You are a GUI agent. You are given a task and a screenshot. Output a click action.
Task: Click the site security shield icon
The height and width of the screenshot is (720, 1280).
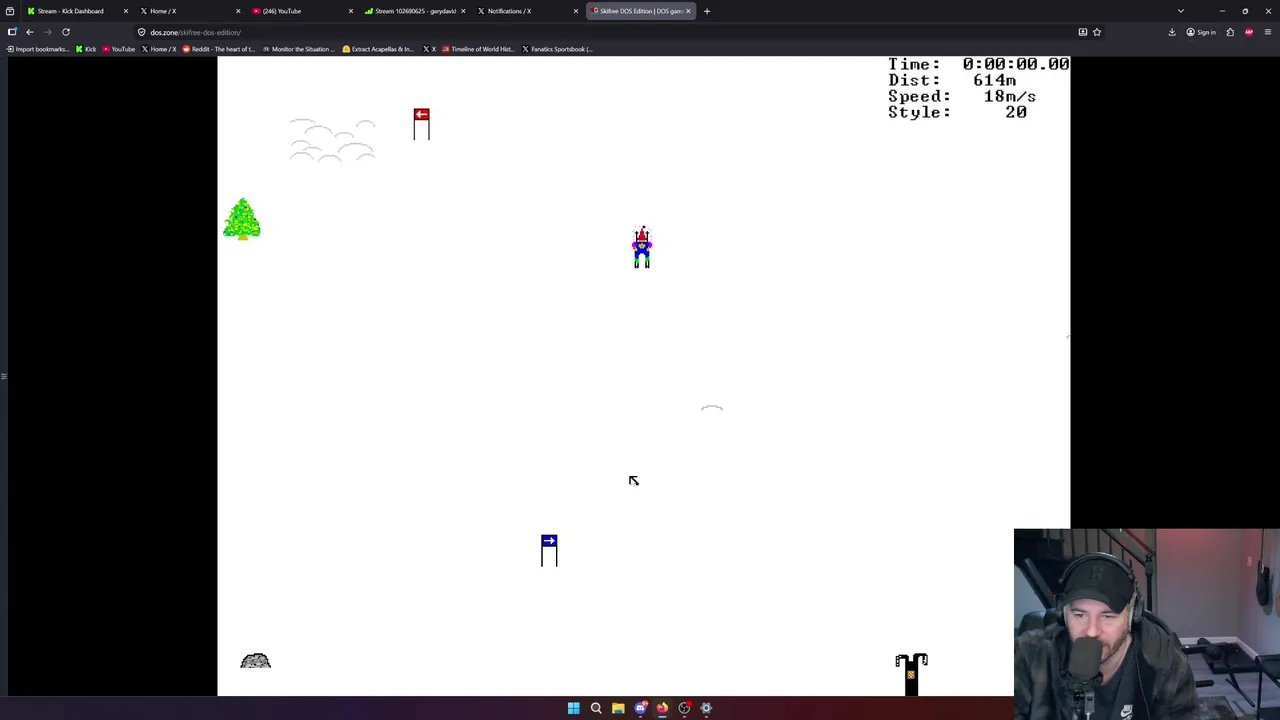click(x=141, y=32)
